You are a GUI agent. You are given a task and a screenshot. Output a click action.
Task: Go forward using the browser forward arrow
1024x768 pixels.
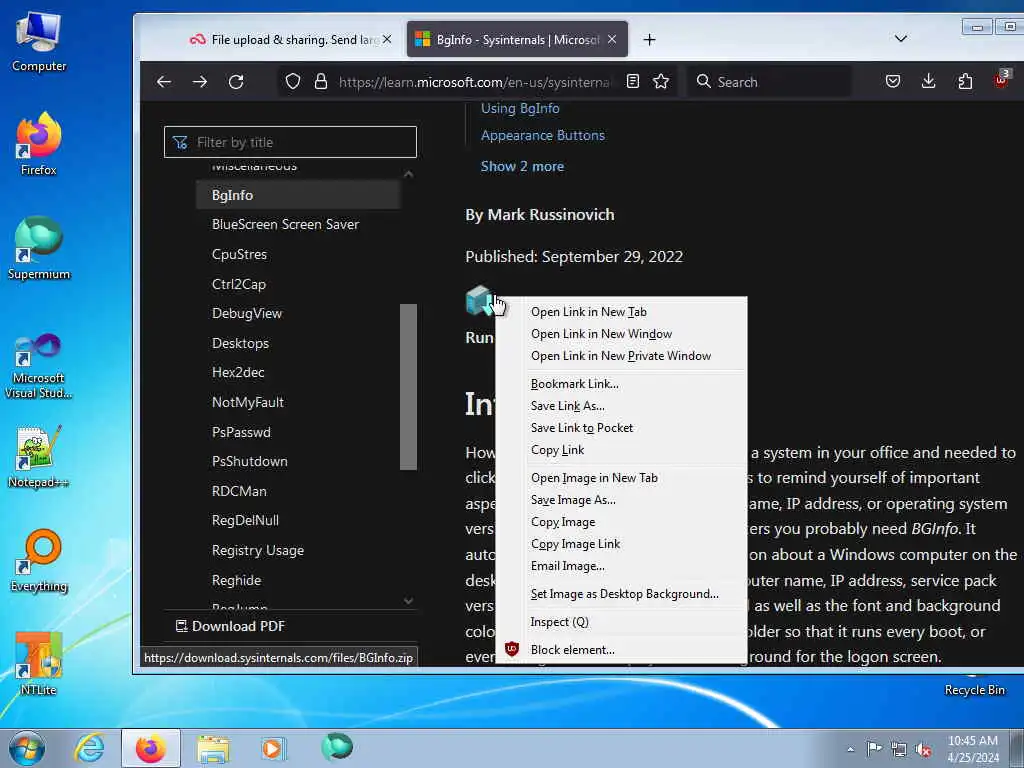pos(200,82)
